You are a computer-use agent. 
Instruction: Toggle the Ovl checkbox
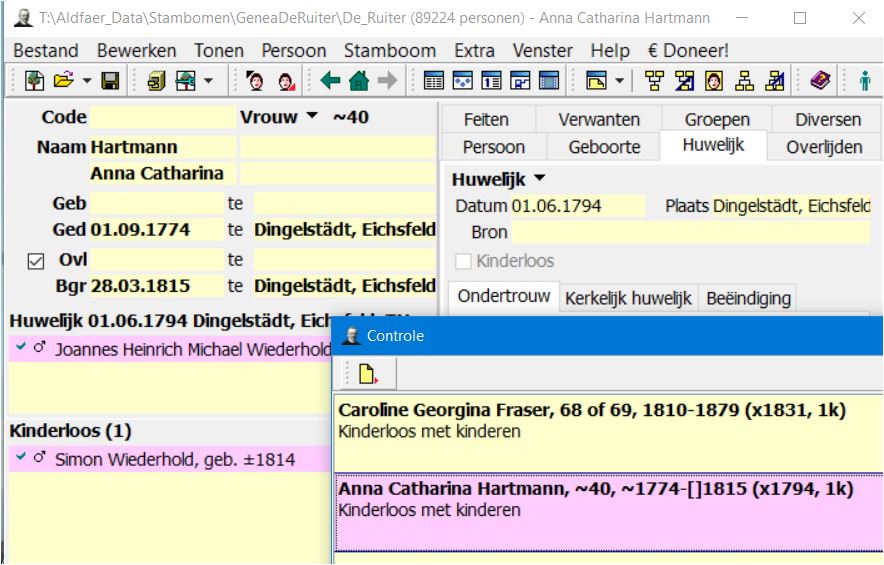click(x=36, y=261)
